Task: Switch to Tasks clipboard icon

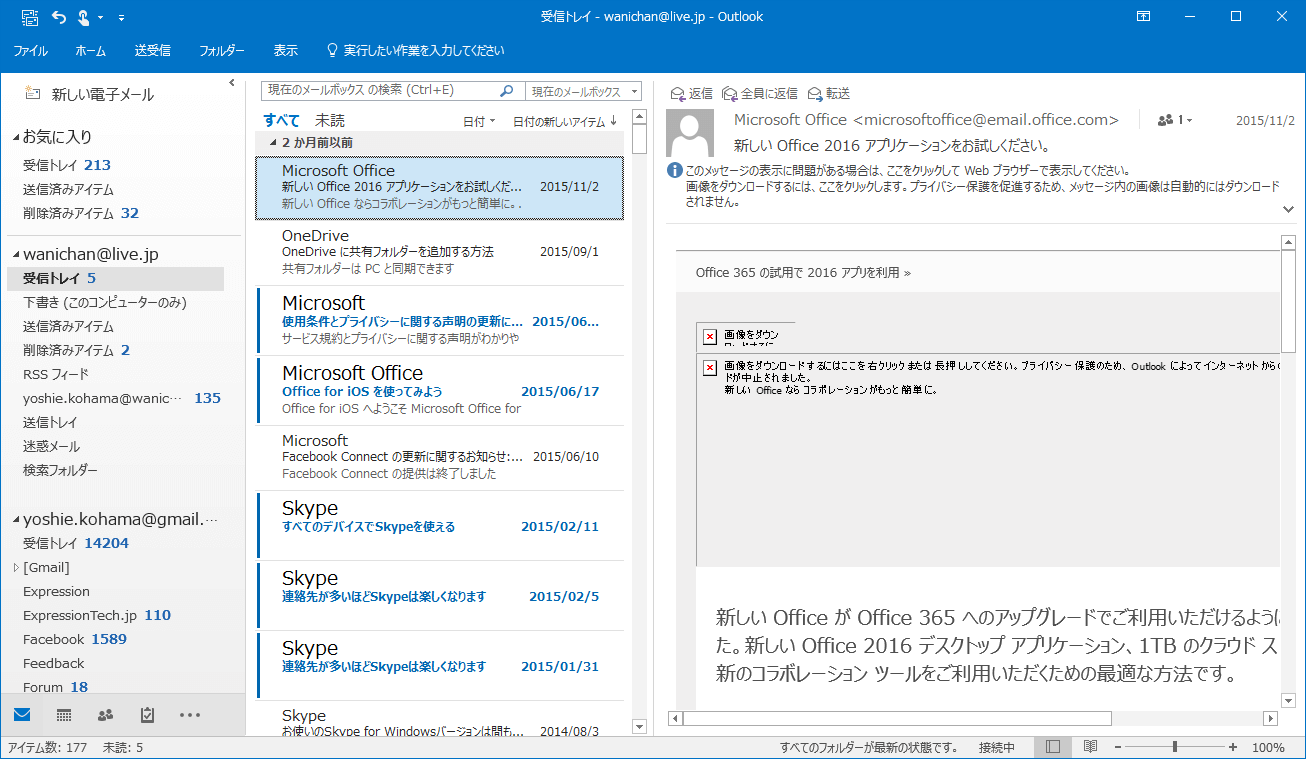Action: (148, 715)
